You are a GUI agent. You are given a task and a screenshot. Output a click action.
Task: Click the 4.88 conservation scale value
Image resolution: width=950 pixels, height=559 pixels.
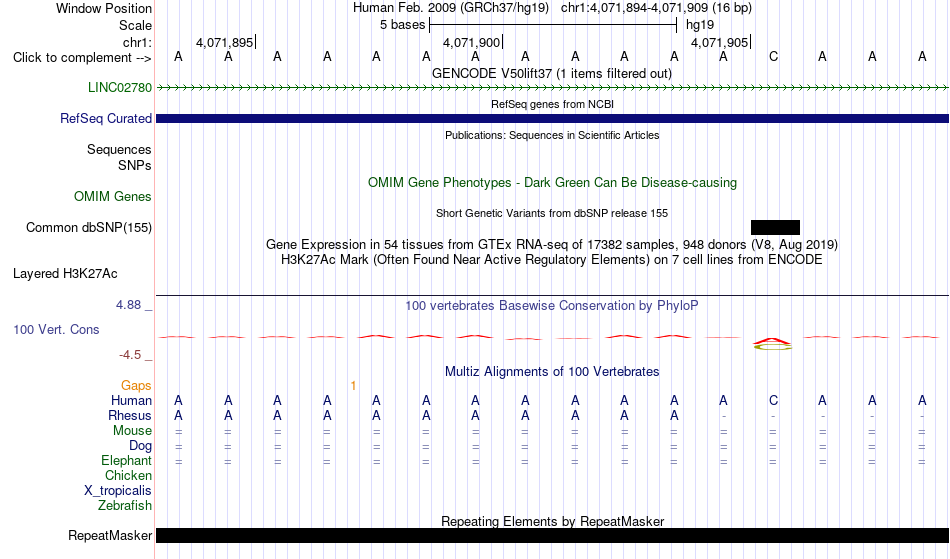point(128,305)
